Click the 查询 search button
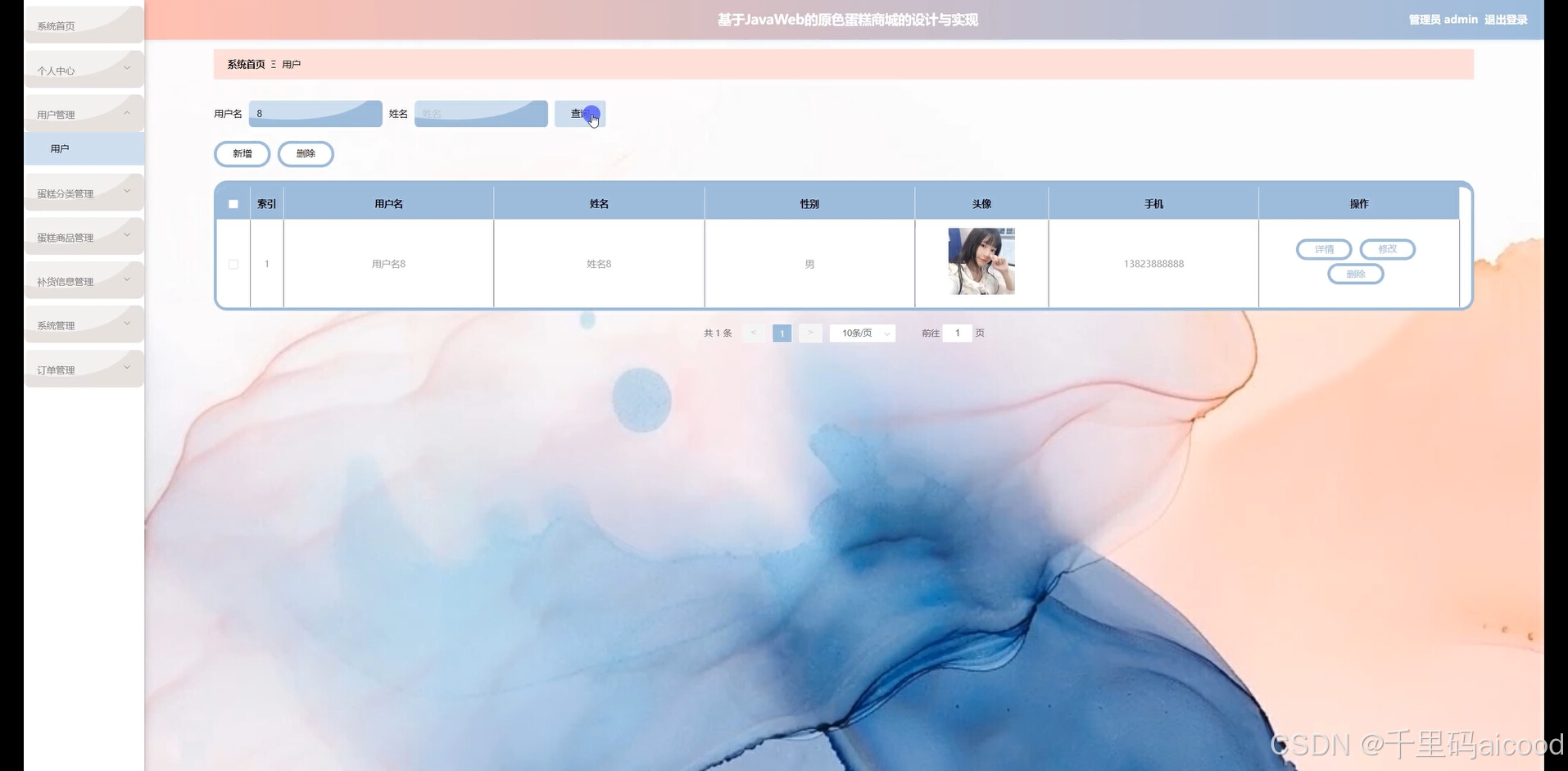The image size is (1568, 771). point(580,114)
